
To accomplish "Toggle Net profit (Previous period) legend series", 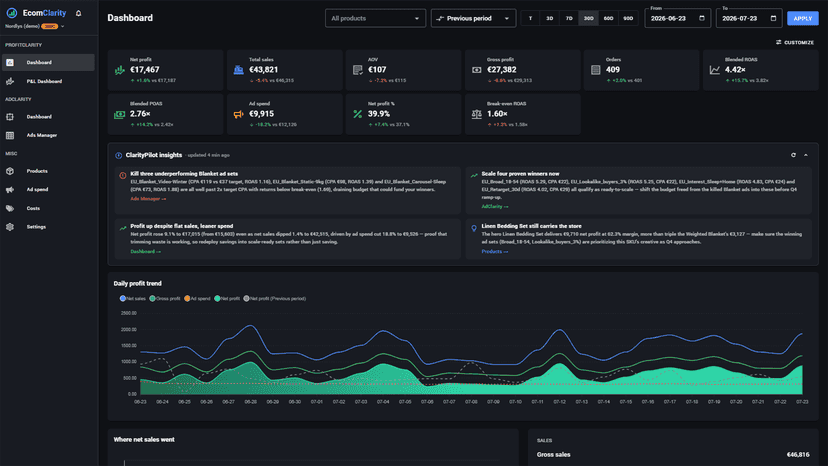I will tap(275, 299).
